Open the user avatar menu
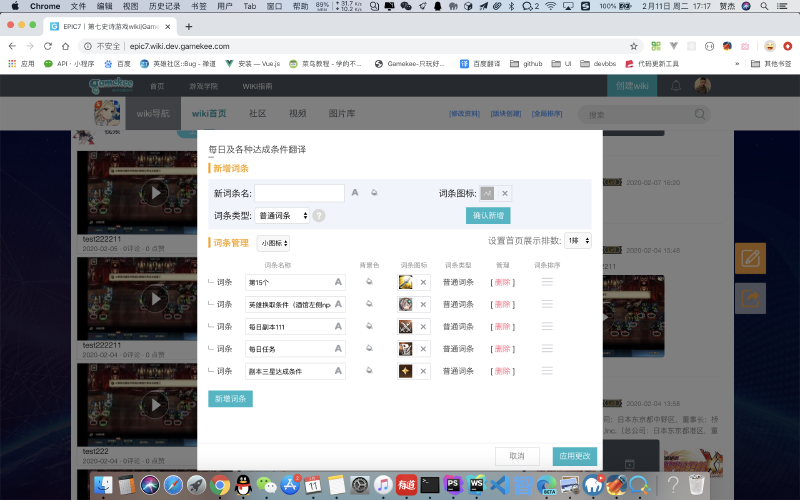This screenshot has width=800, height=500. [x=703, y=86]
